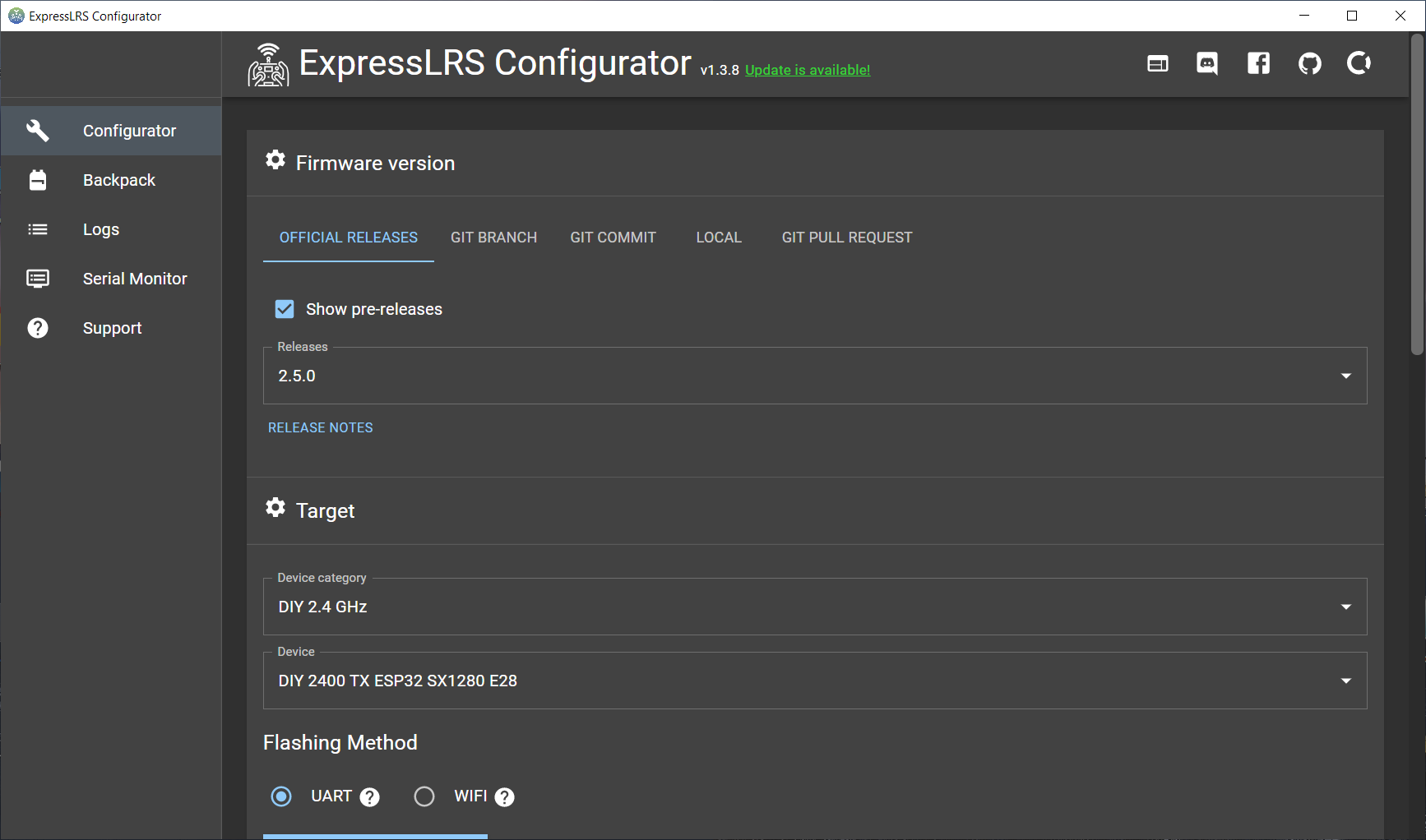
Task: Click the Flashing Method heading
Action: pos(340,743)
